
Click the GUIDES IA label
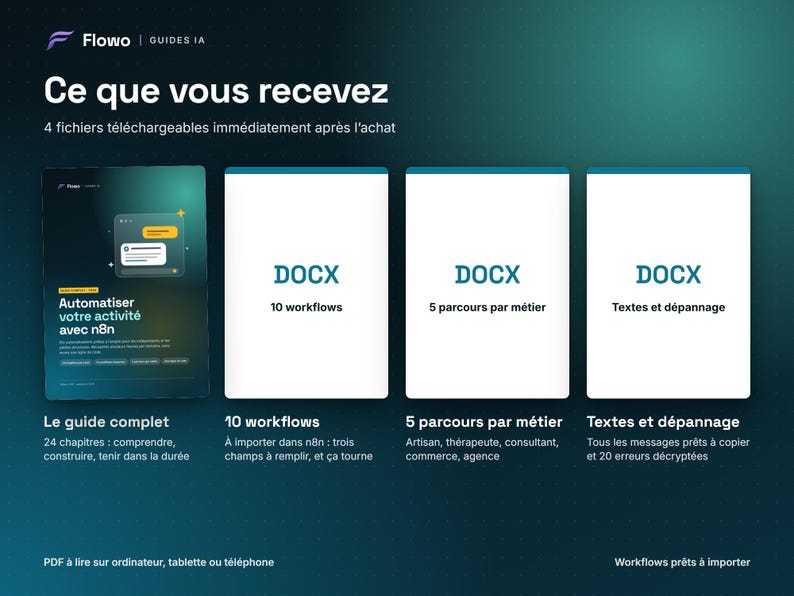tap(177, 41)
